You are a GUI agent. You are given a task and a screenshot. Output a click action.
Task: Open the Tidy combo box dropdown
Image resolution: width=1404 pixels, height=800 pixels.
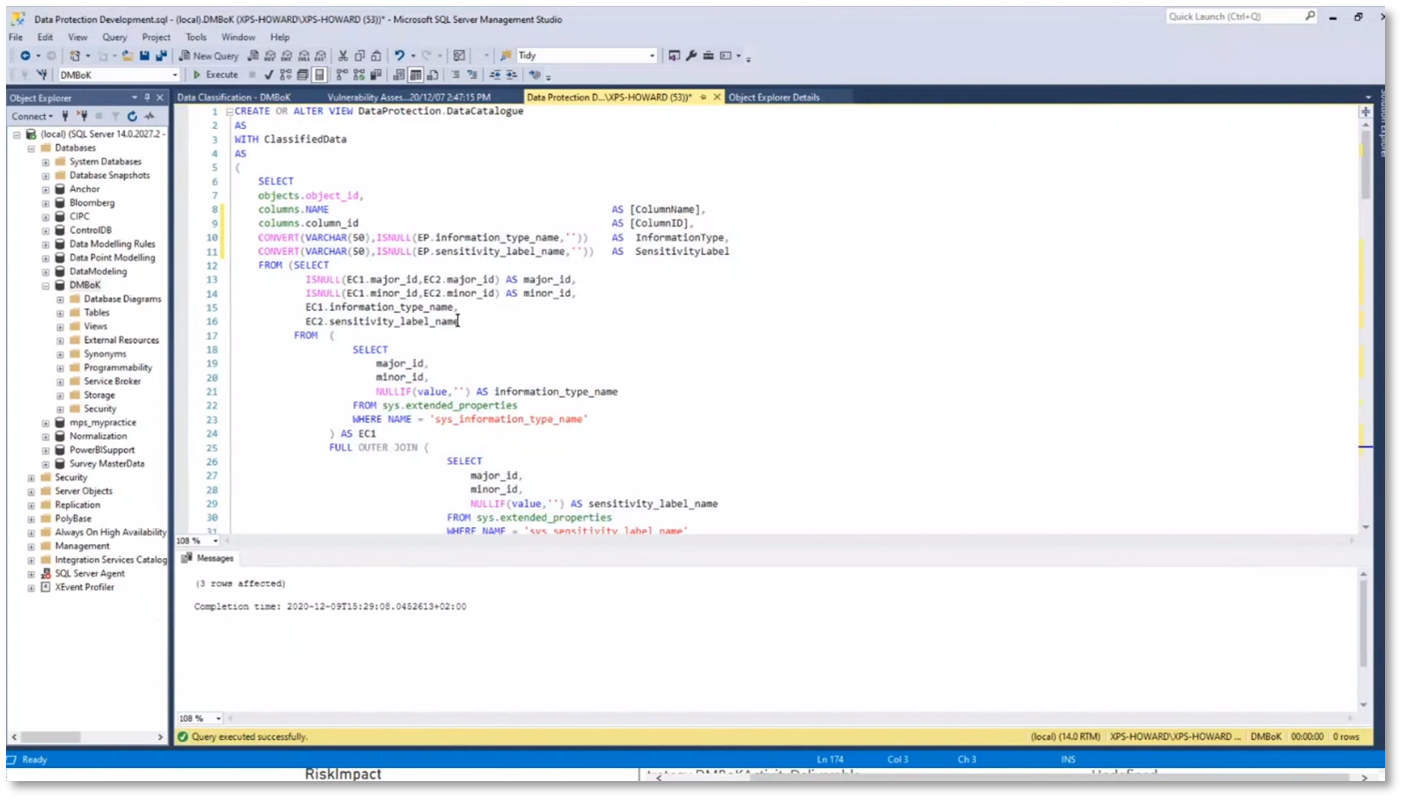coord(652,56)
